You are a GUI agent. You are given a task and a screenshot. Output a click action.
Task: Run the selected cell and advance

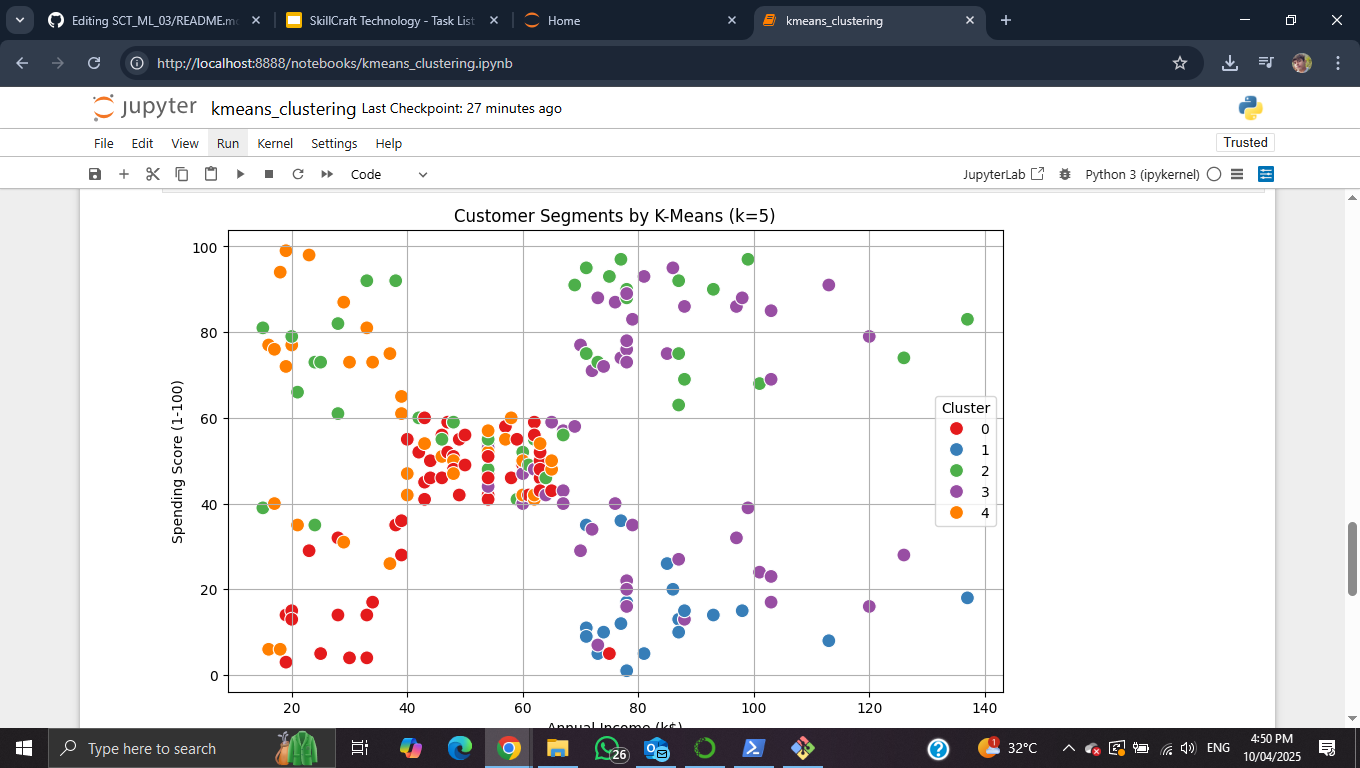(240, 174)
